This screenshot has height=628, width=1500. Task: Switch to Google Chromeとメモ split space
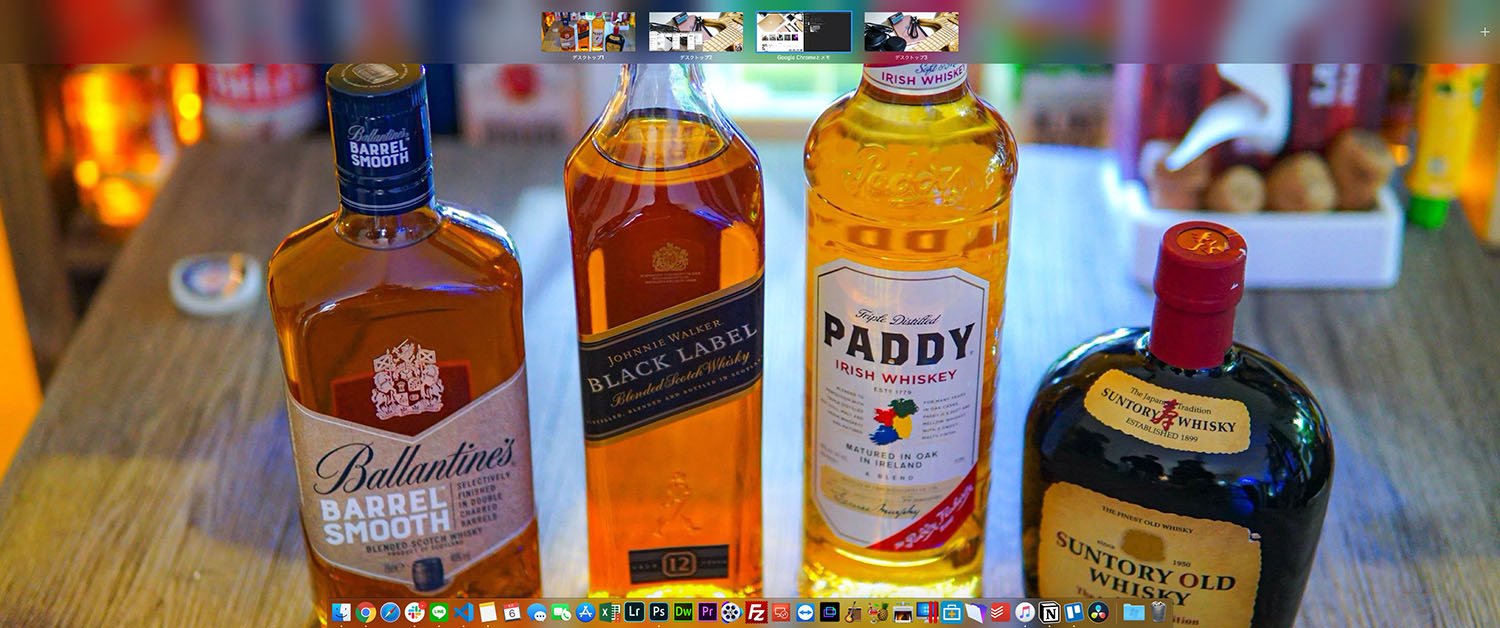pyautogui.click(x=804, y=32)
